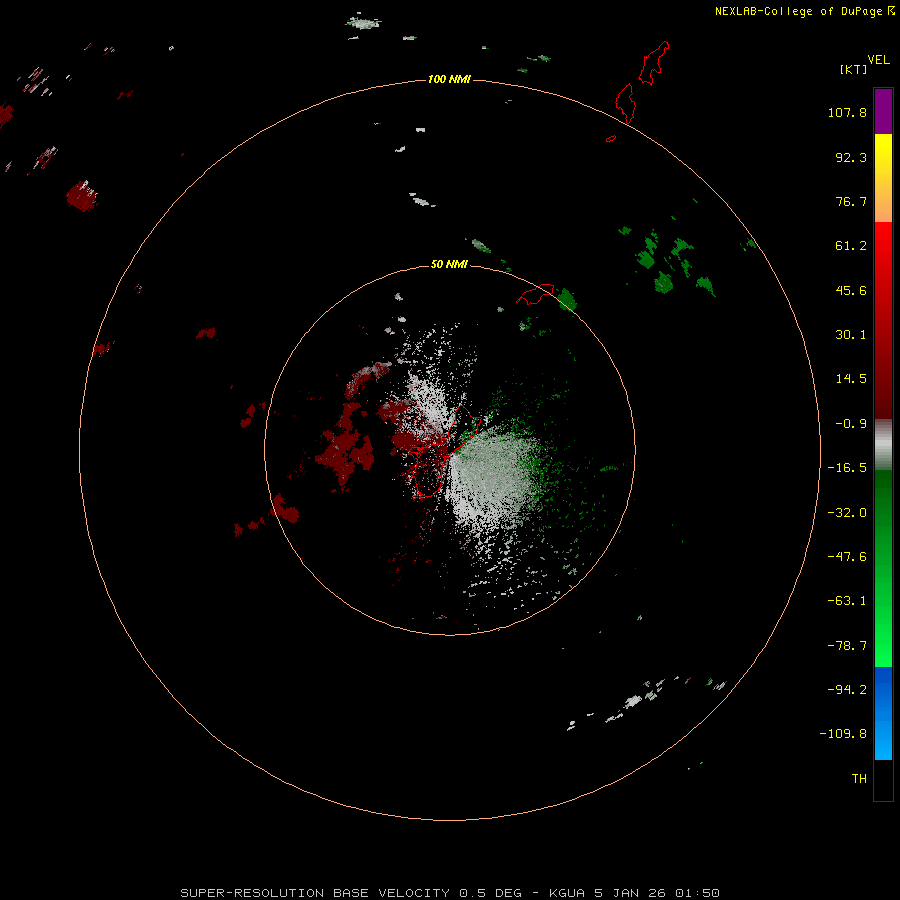
Task: Click the 100 NMI range ring label
Action: [449, 79]
